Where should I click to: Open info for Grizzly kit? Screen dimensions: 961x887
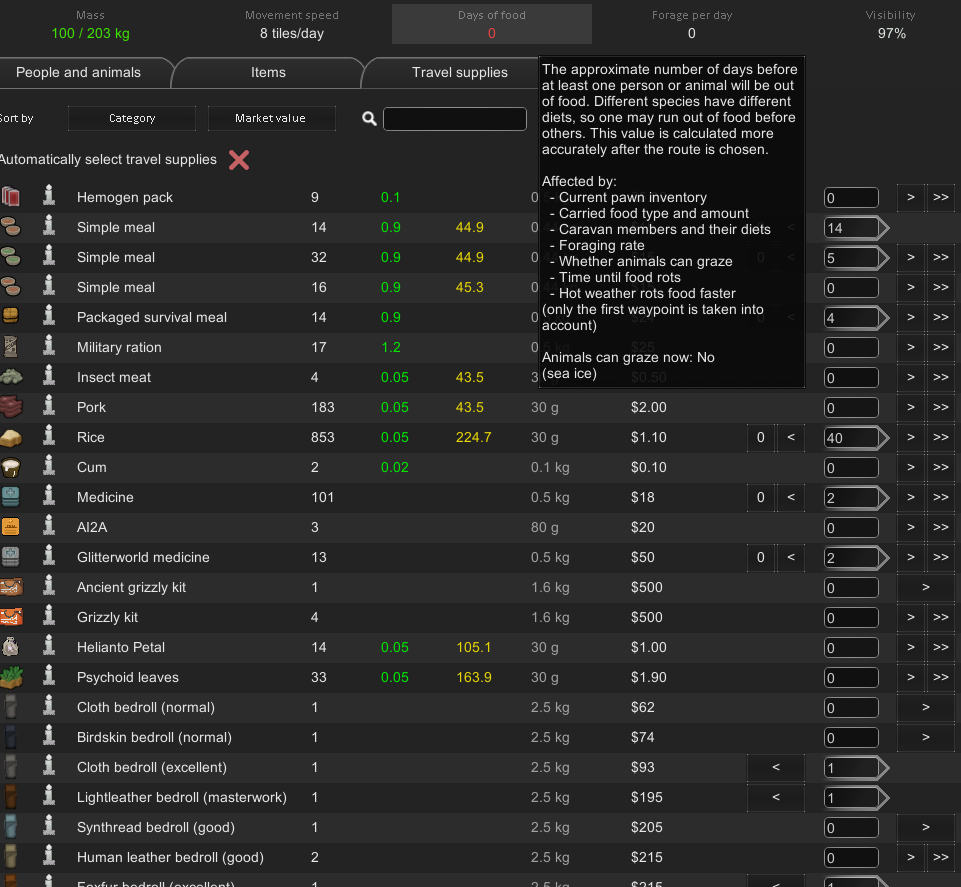pos(49,617)
